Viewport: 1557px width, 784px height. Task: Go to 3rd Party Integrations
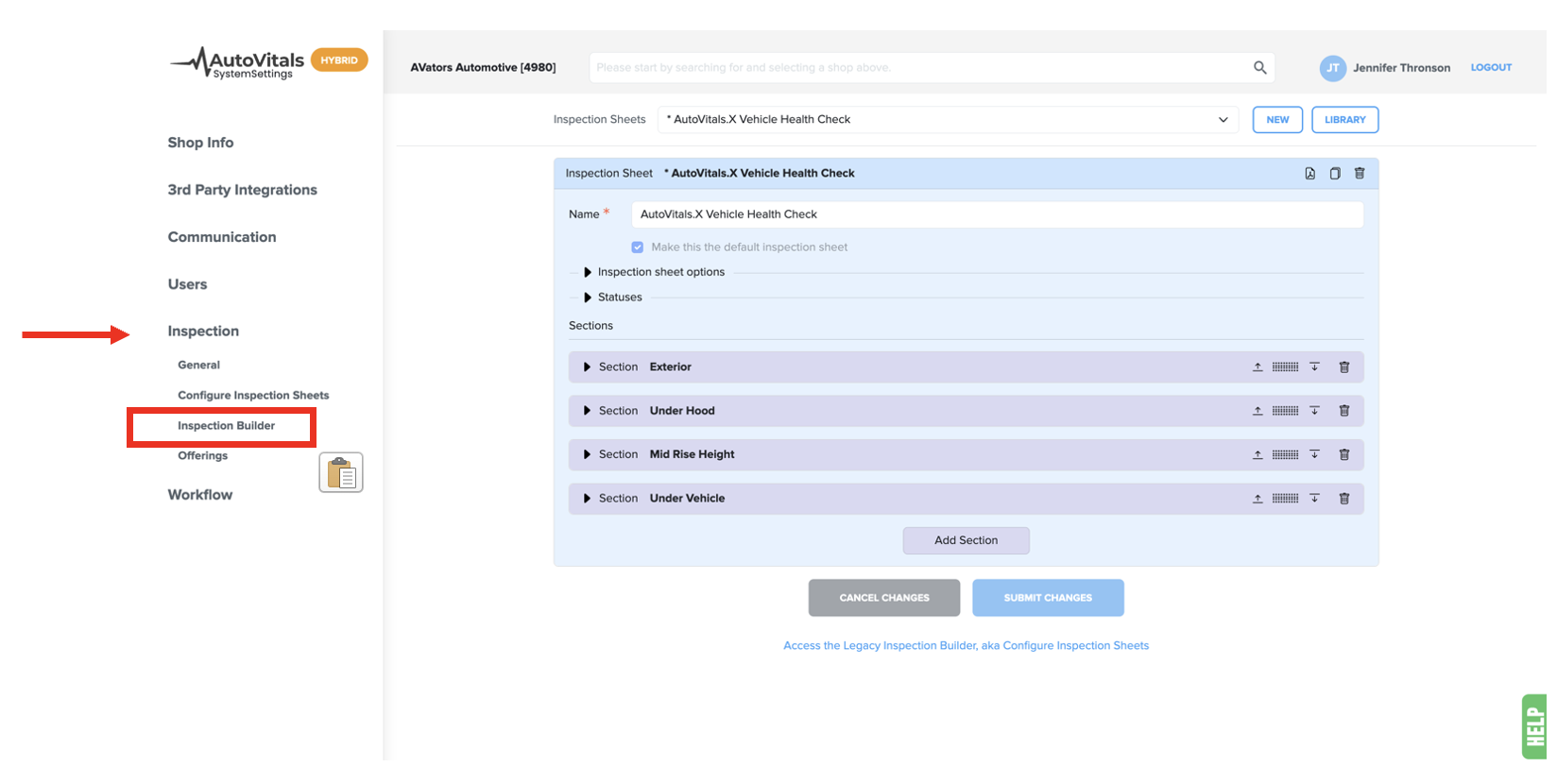pos(243,190)
